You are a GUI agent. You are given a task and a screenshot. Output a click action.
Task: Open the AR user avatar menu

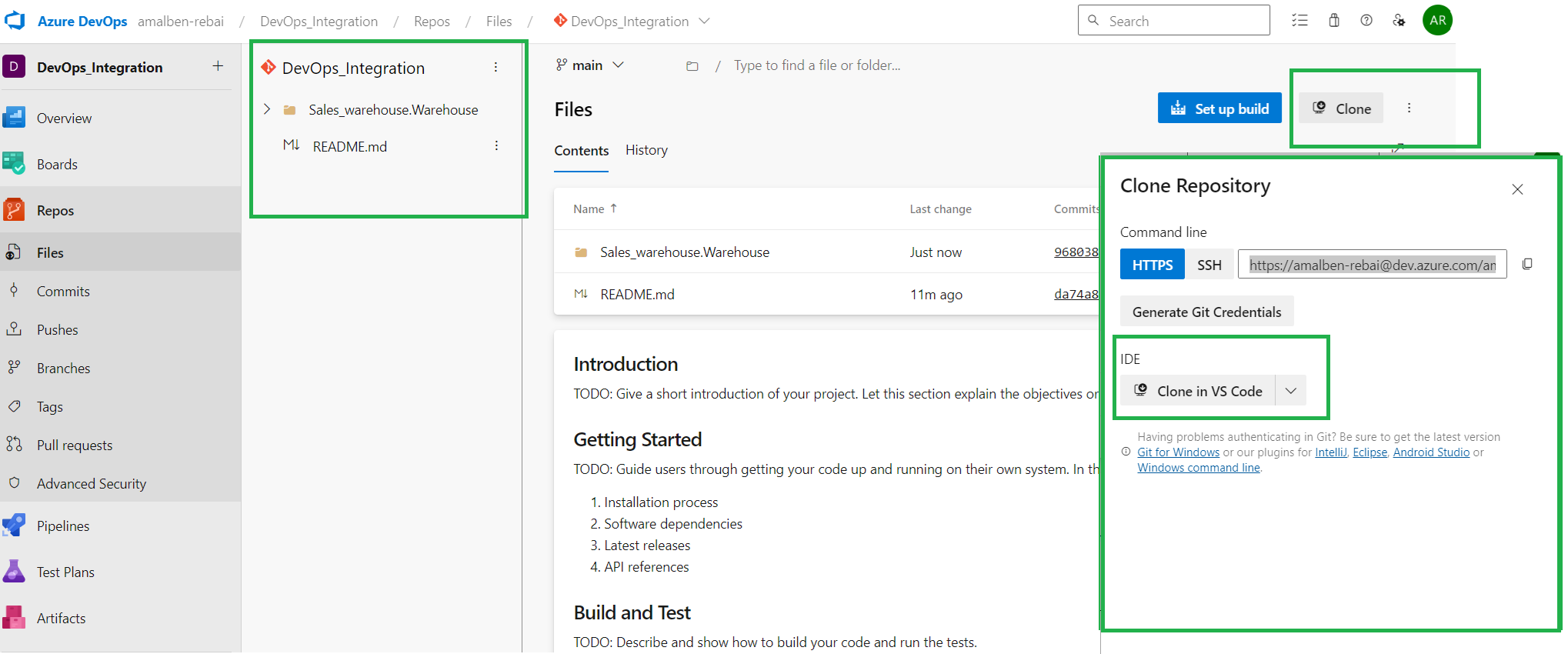(1437, 20)
